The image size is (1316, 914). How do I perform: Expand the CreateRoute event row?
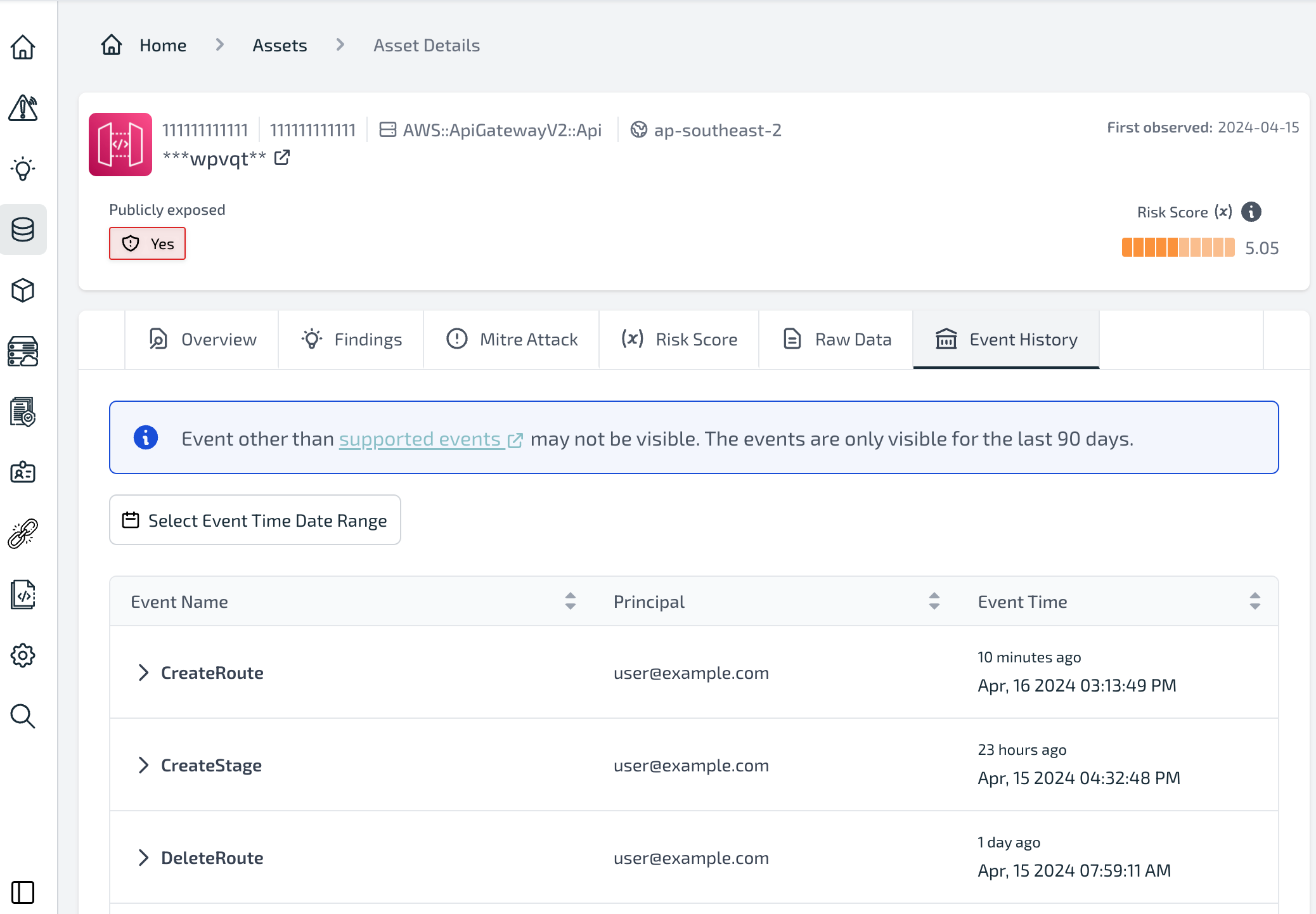click(x=143, y=673)
